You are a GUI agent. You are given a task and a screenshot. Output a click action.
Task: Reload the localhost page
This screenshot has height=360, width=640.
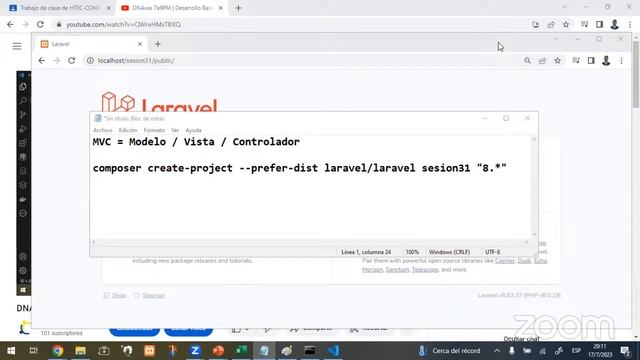tap(71, 60)
